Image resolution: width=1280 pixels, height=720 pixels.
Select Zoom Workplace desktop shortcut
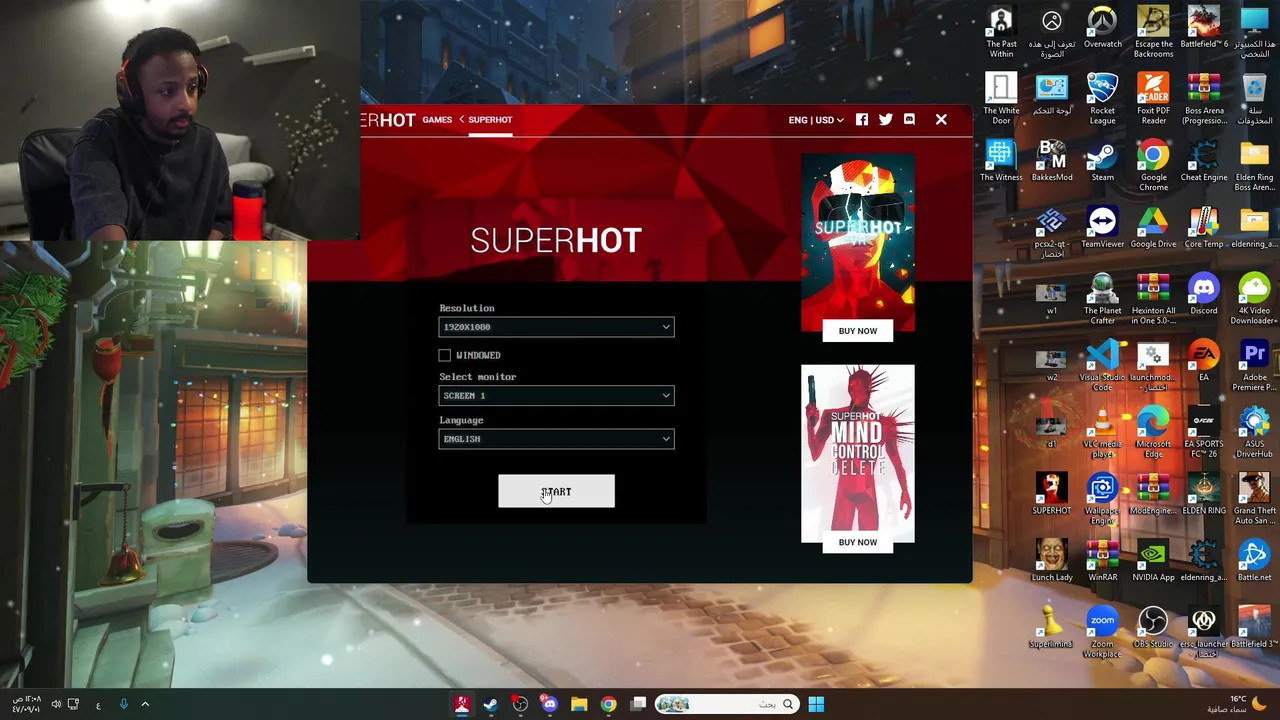1103,633
